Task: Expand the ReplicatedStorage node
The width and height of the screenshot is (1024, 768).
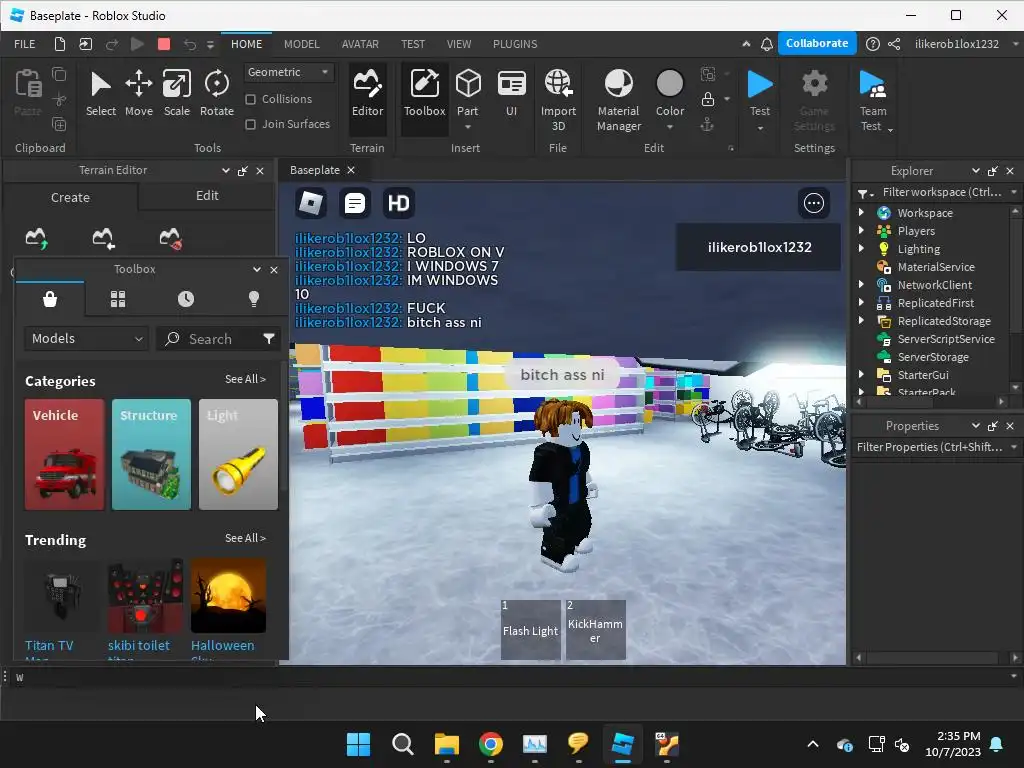Action: [x=861, y=320]
